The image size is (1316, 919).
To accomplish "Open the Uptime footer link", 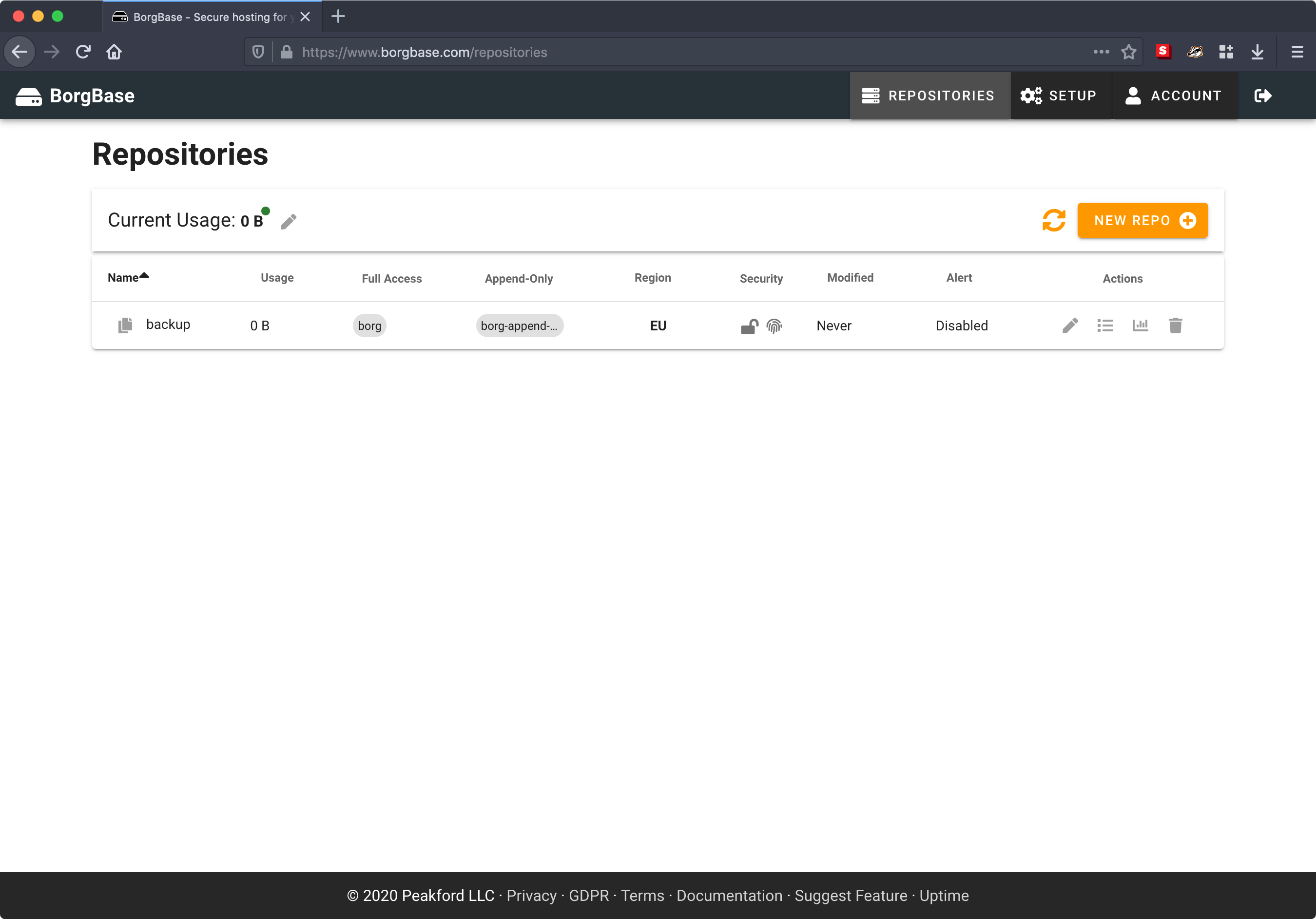I will click(x=944, y=896).
